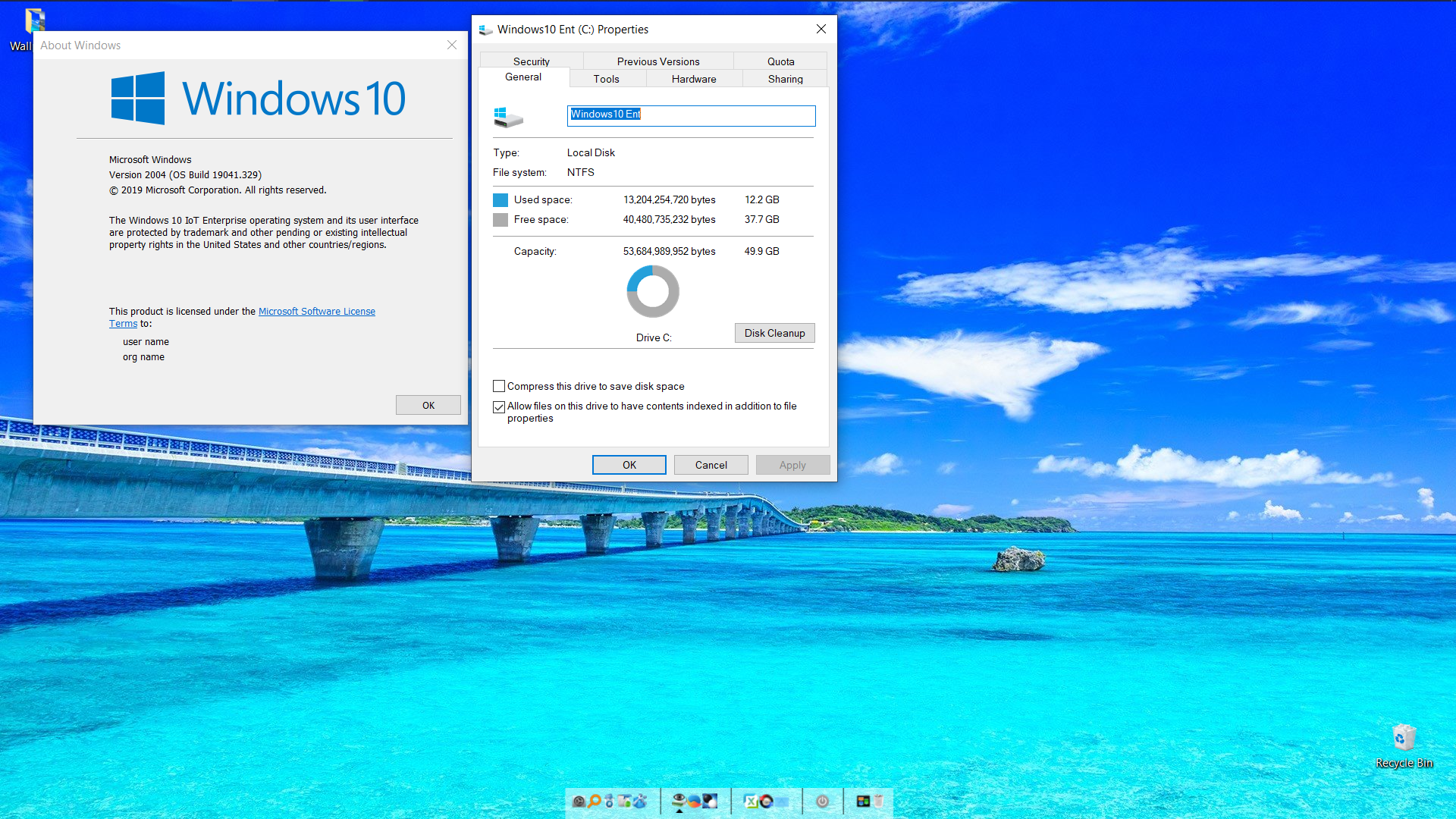
Task: Open the trash can dock icon
Action: (878, 801)
